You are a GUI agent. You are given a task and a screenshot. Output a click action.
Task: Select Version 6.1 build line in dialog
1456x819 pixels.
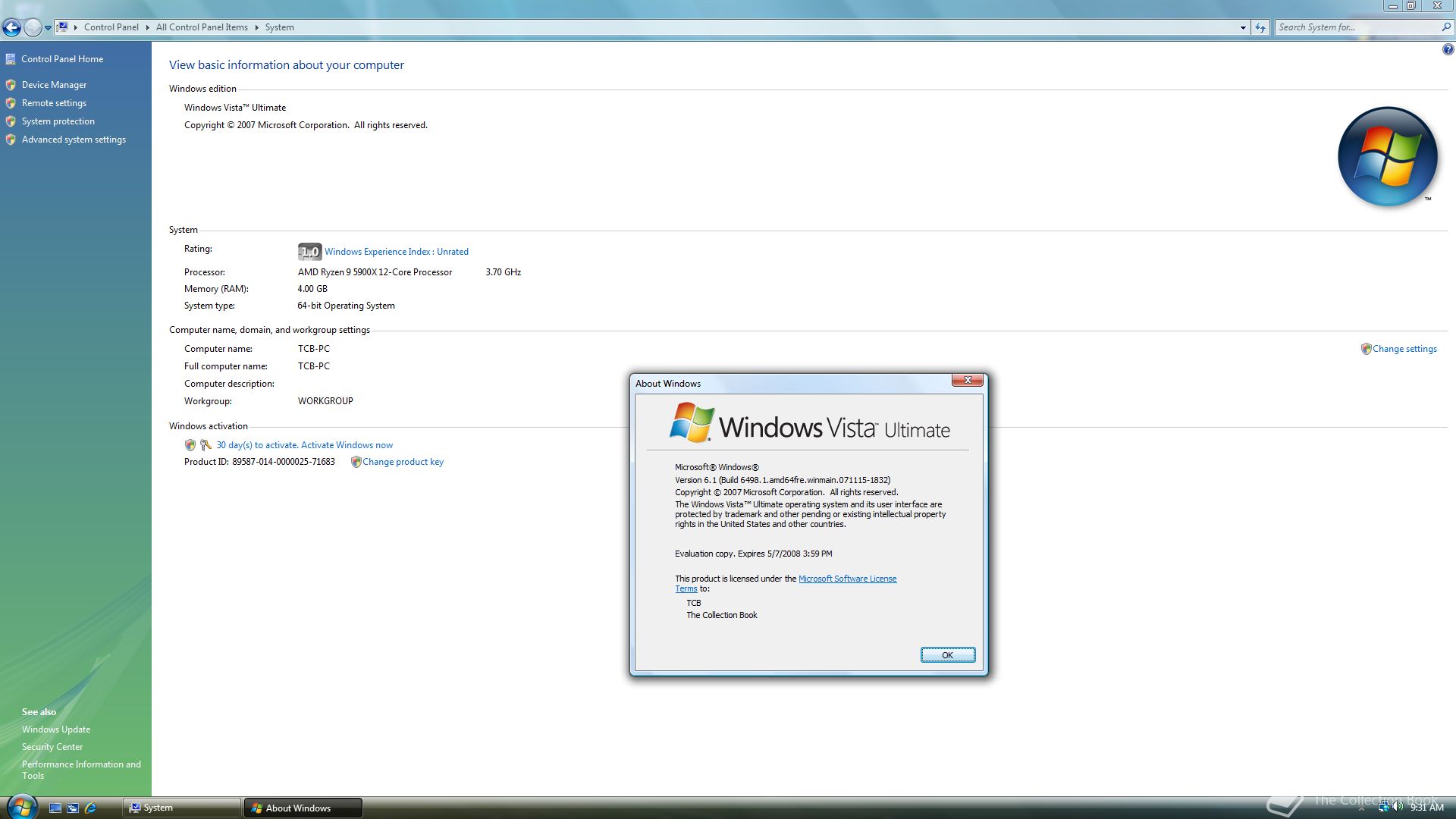click(x=783, y=480)
